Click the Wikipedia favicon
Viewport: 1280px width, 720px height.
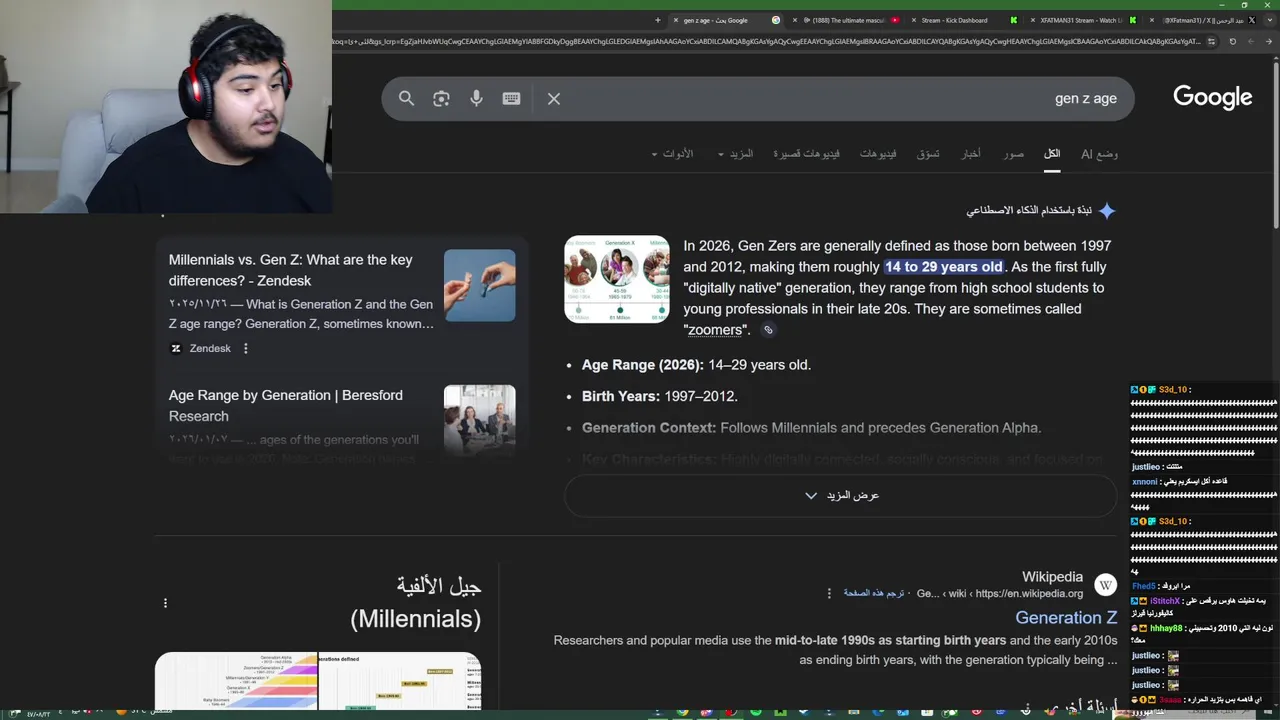click(x=1105, y=585)
